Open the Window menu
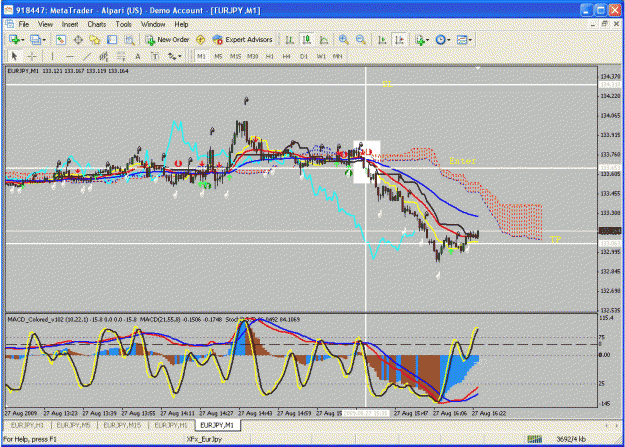This screenshot has height=447, width=625. (x=153, y=24)
